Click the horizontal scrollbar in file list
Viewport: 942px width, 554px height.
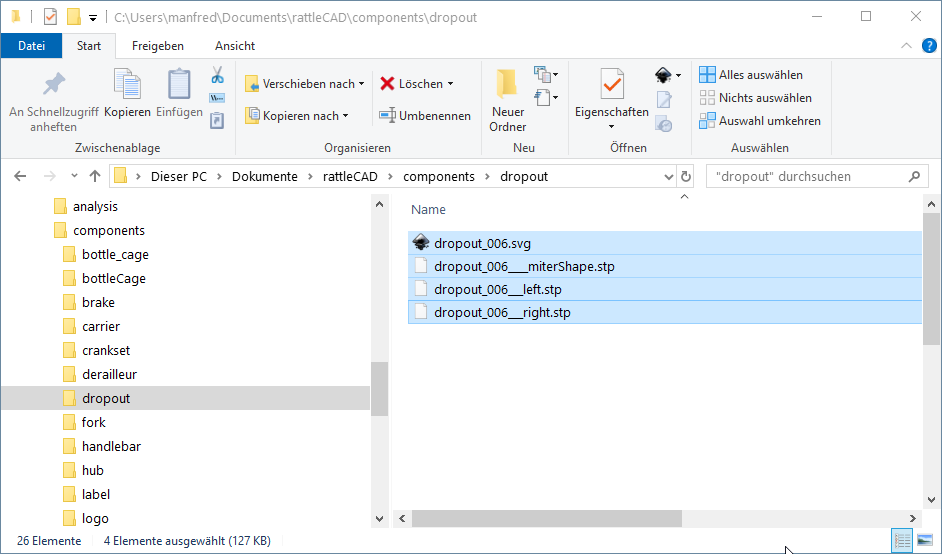[x=546, y=519]
